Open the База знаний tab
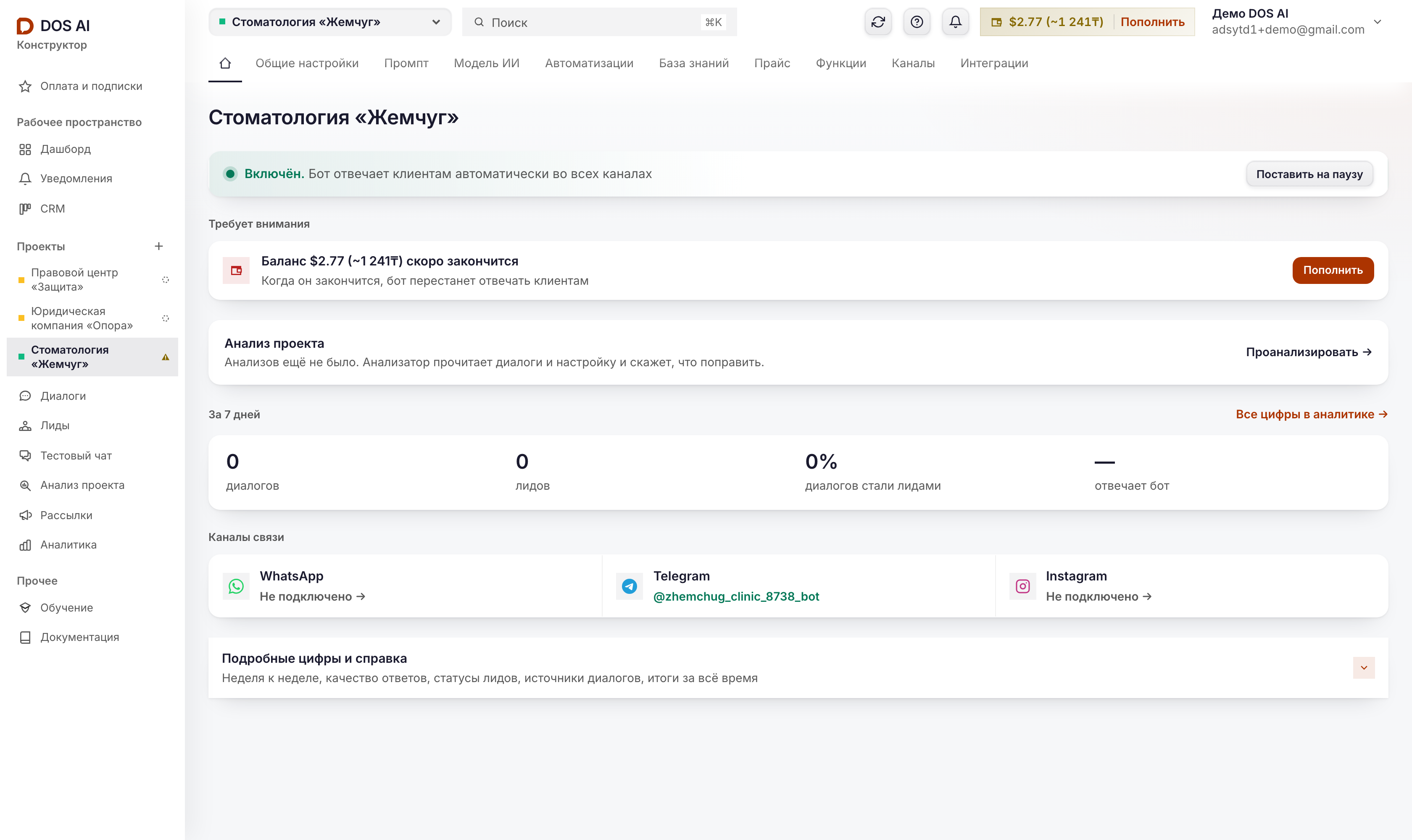This screenshot has width=1412, height=840. click(x=693, y=63)
